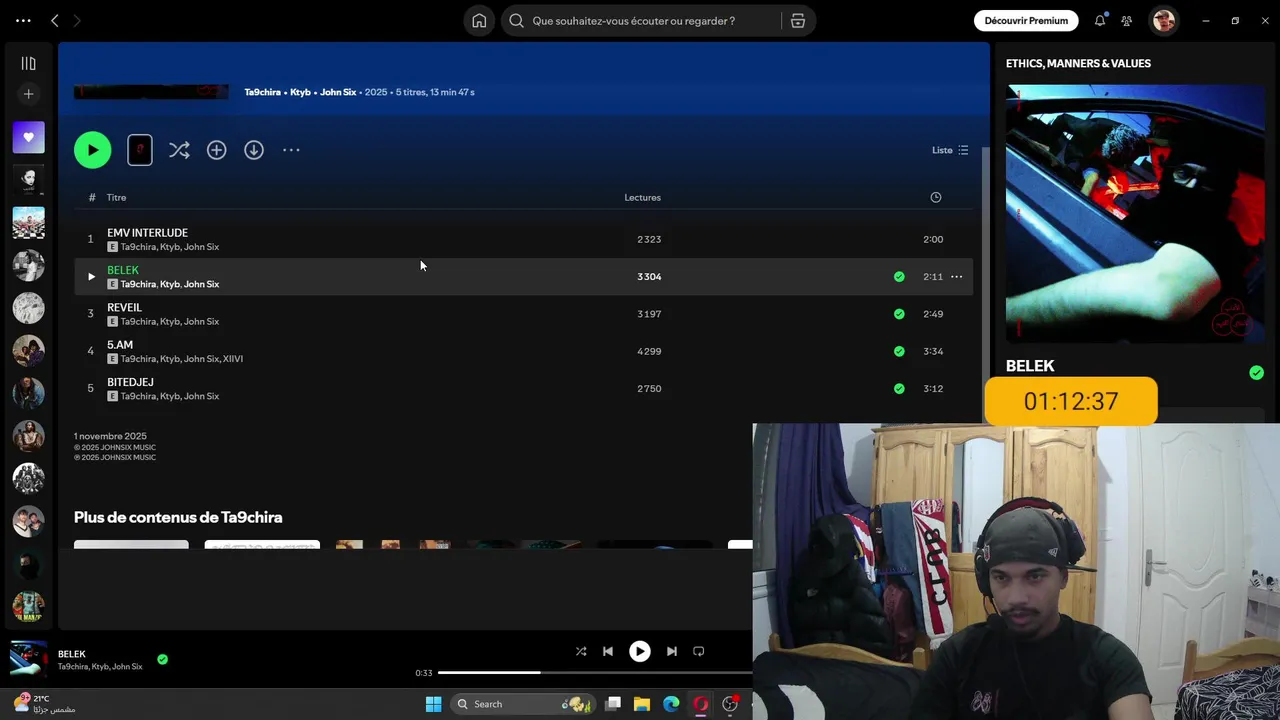The height and width of the screenshot is (720, 1280).
Task: Click the Titre column header
Action: tap(117, 197)
